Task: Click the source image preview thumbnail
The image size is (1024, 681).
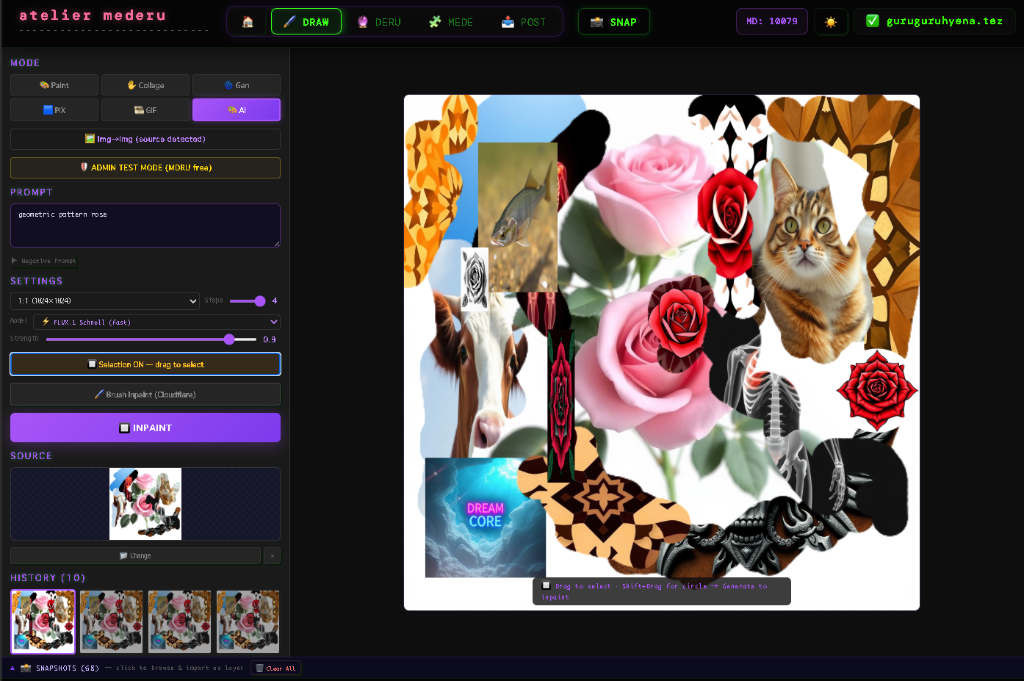Action: (x=145, y=503)
